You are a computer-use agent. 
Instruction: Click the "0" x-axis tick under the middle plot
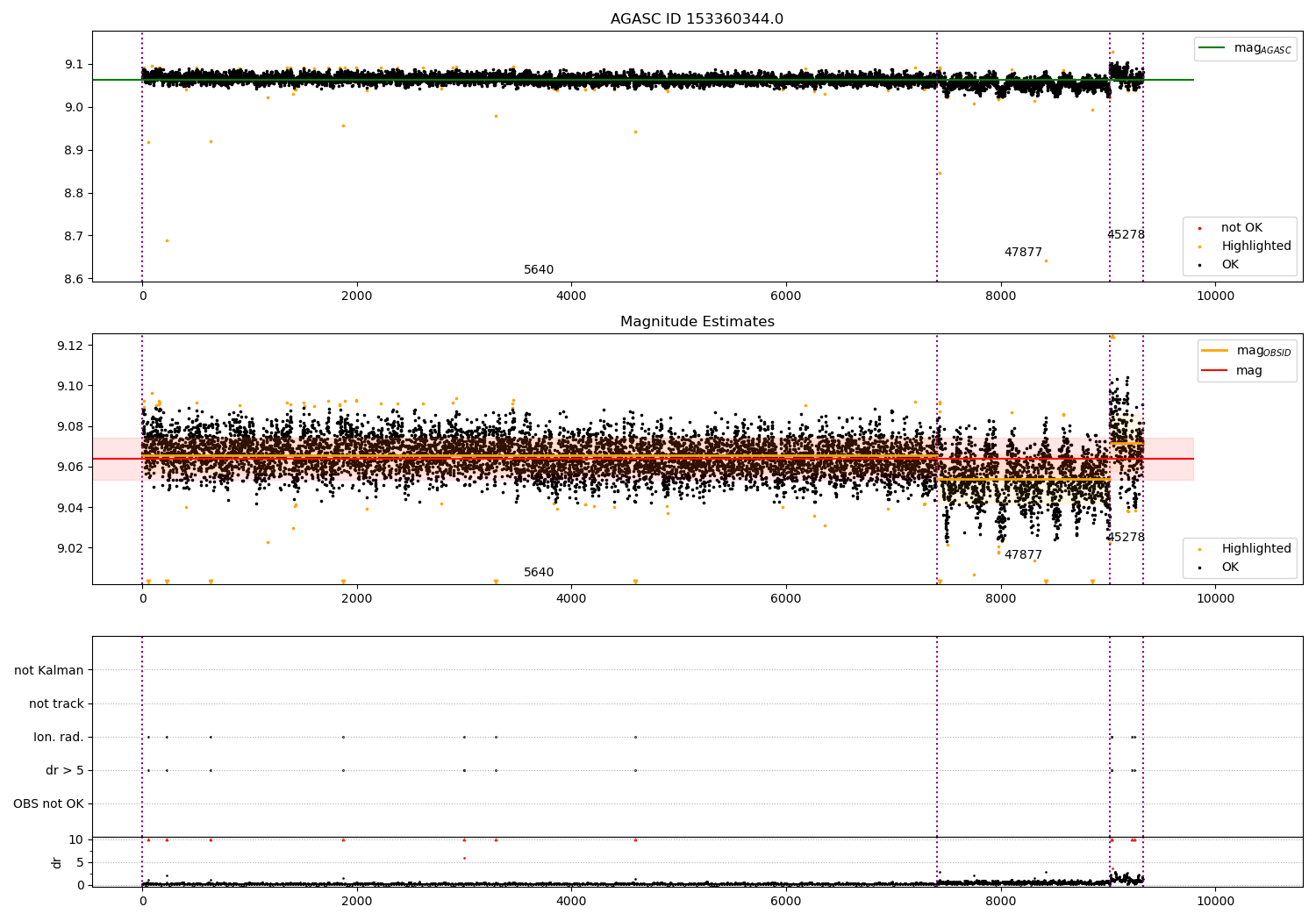(142, 599)
